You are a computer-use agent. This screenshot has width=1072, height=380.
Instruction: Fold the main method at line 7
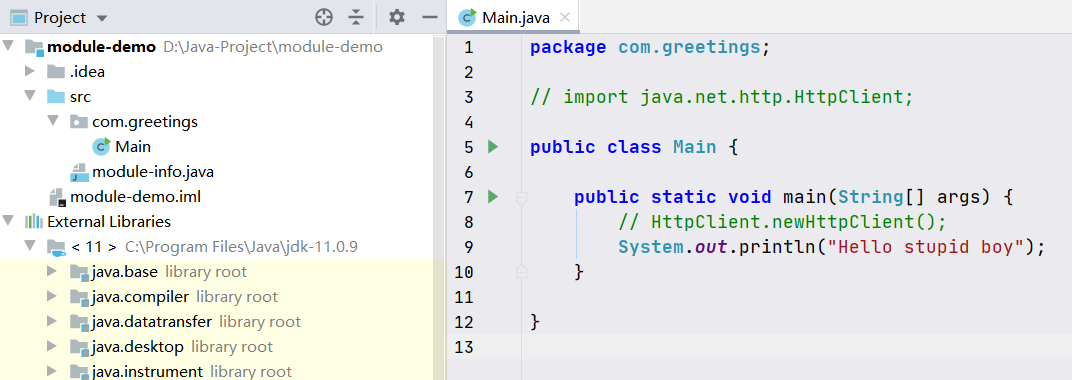pyautogui.click(x=522, y=198)
